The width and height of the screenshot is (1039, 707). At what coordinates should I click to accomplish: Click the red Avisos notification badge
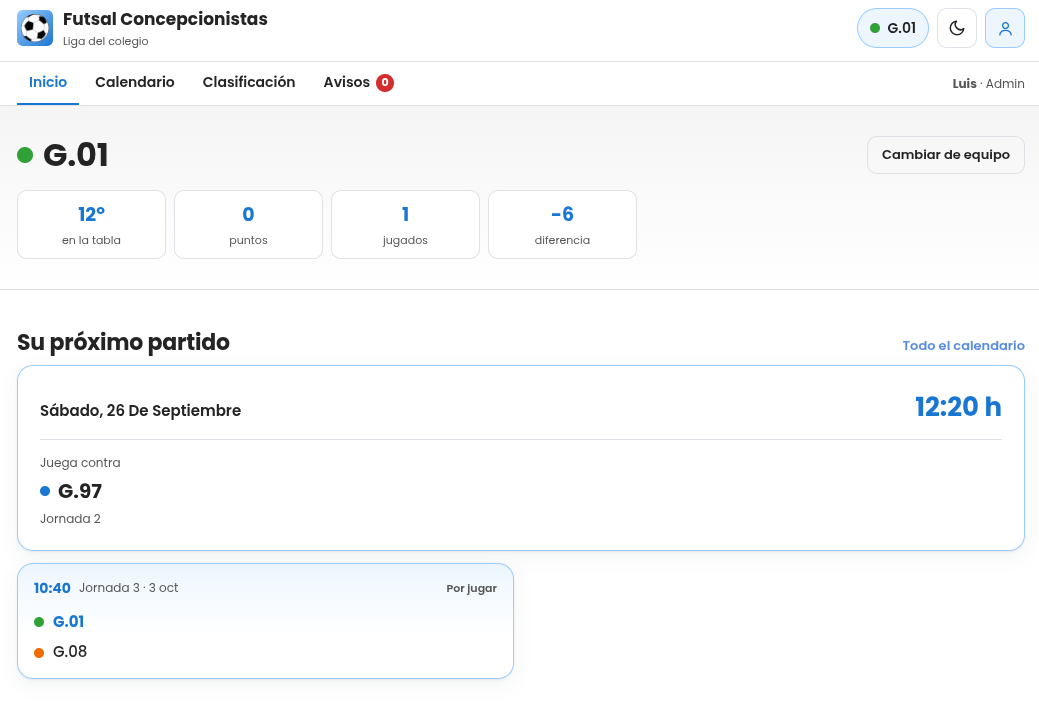pos(385,83)
